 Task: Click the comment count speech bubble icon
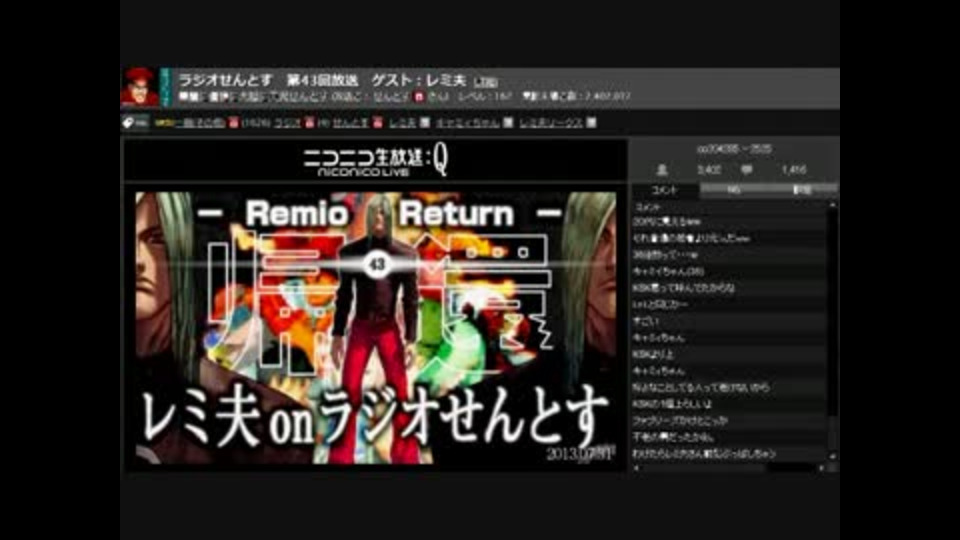pyautogui.click(x=746, y=170)
